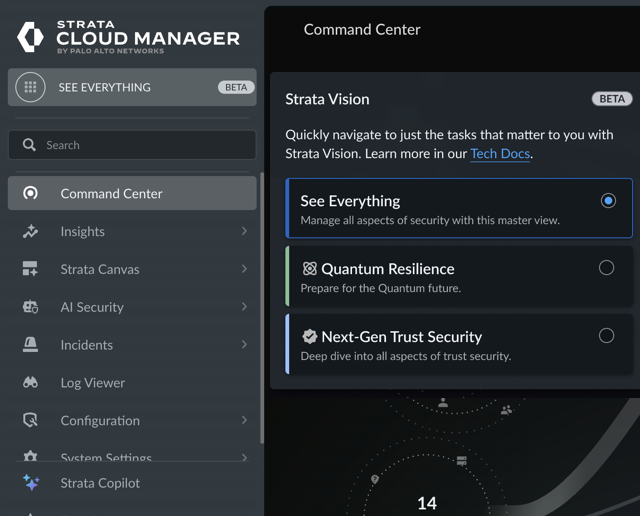The width and height of the screenshot is (640, 516).
Task: Open Command Center from the sidebar
Action: (x=111, y=193)
